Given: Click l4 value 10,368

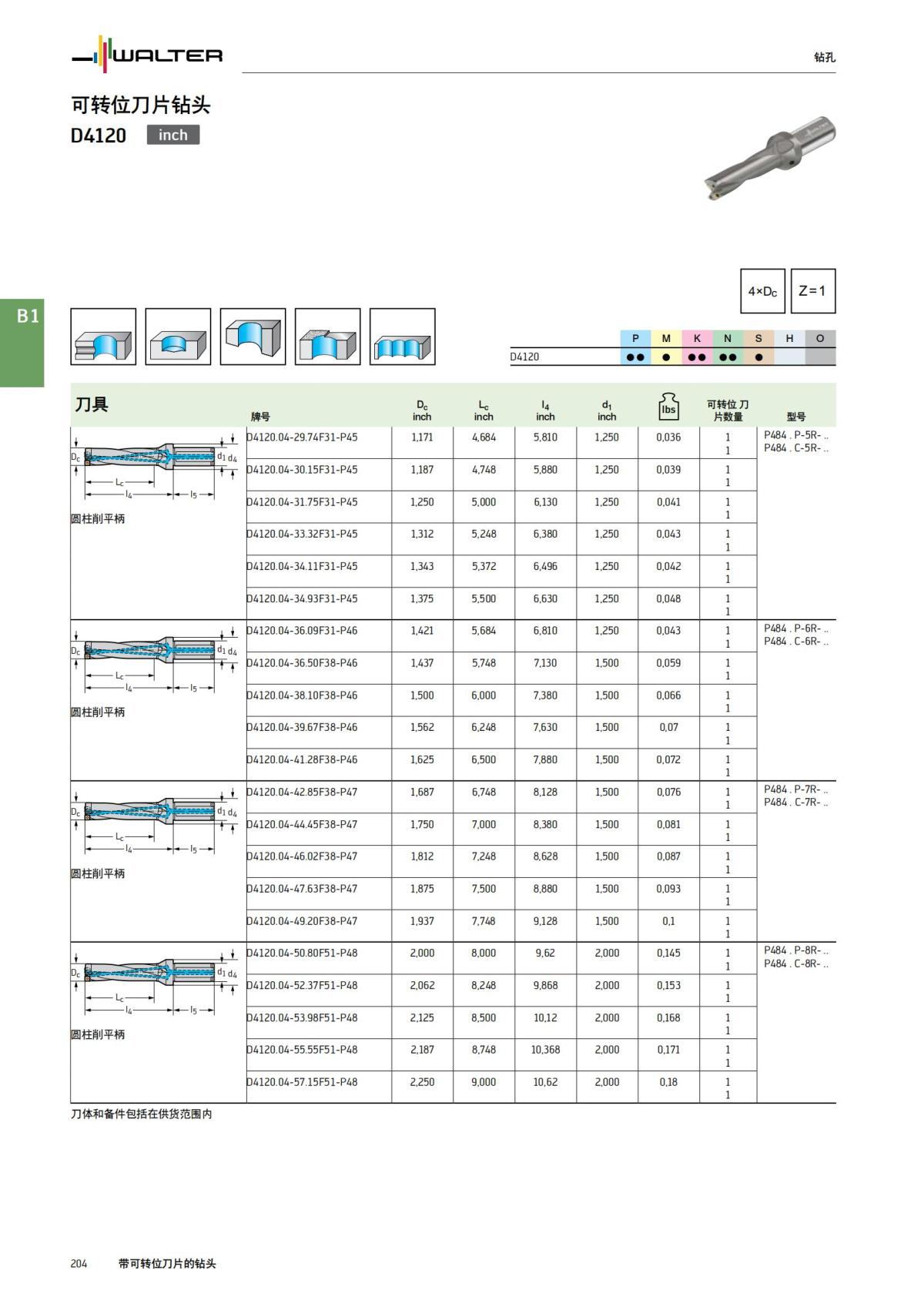Looking at the screenshot, I should pos(545,1050).
